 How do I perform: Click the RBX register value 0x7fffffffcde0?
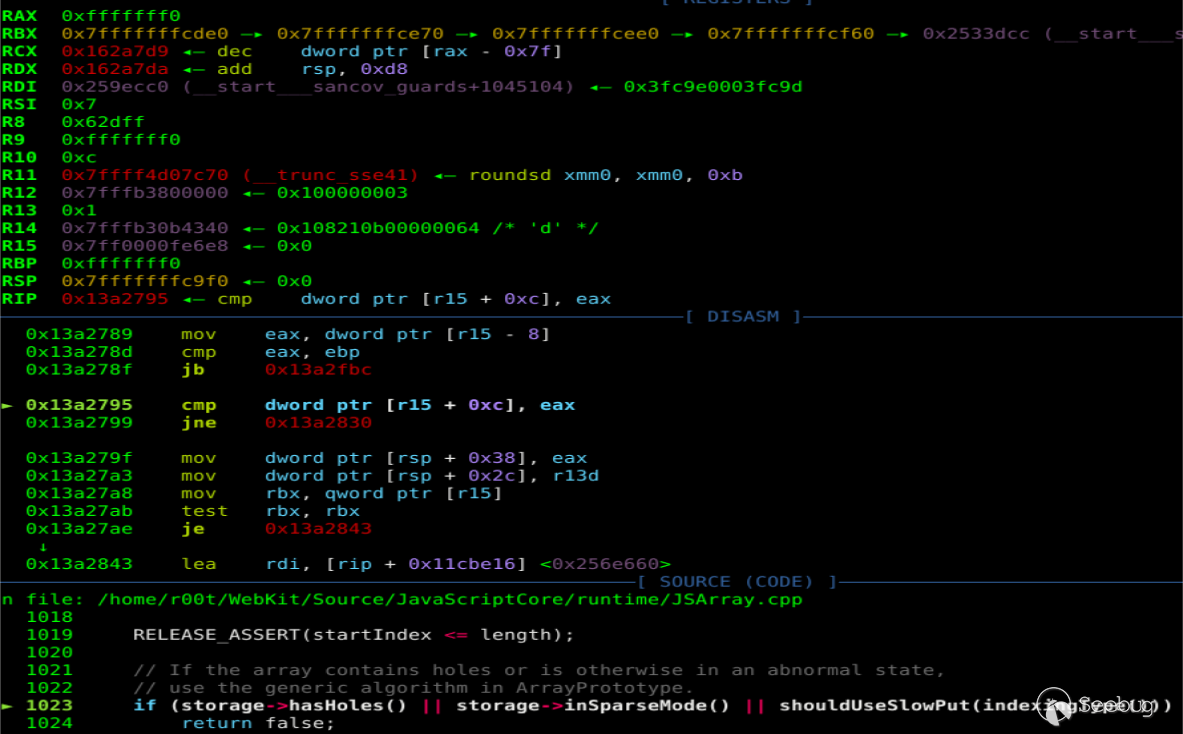145,33
